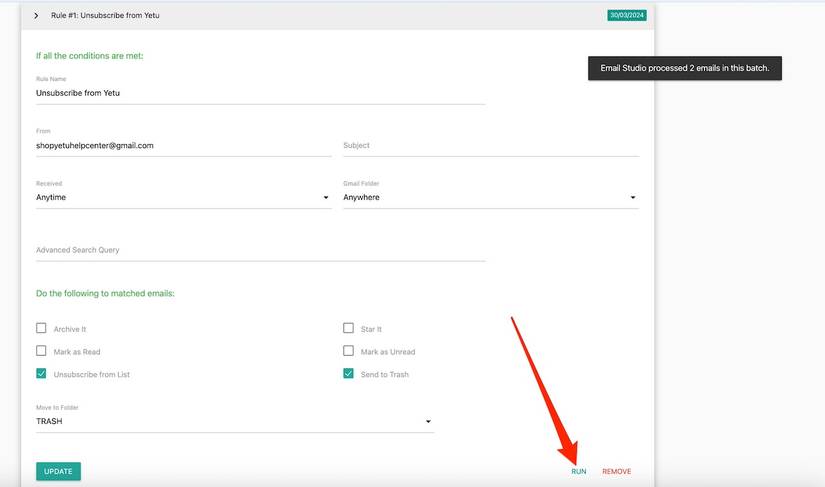Click the processed emails notification toast
The image size is (825, 487).
click(684, 68)
